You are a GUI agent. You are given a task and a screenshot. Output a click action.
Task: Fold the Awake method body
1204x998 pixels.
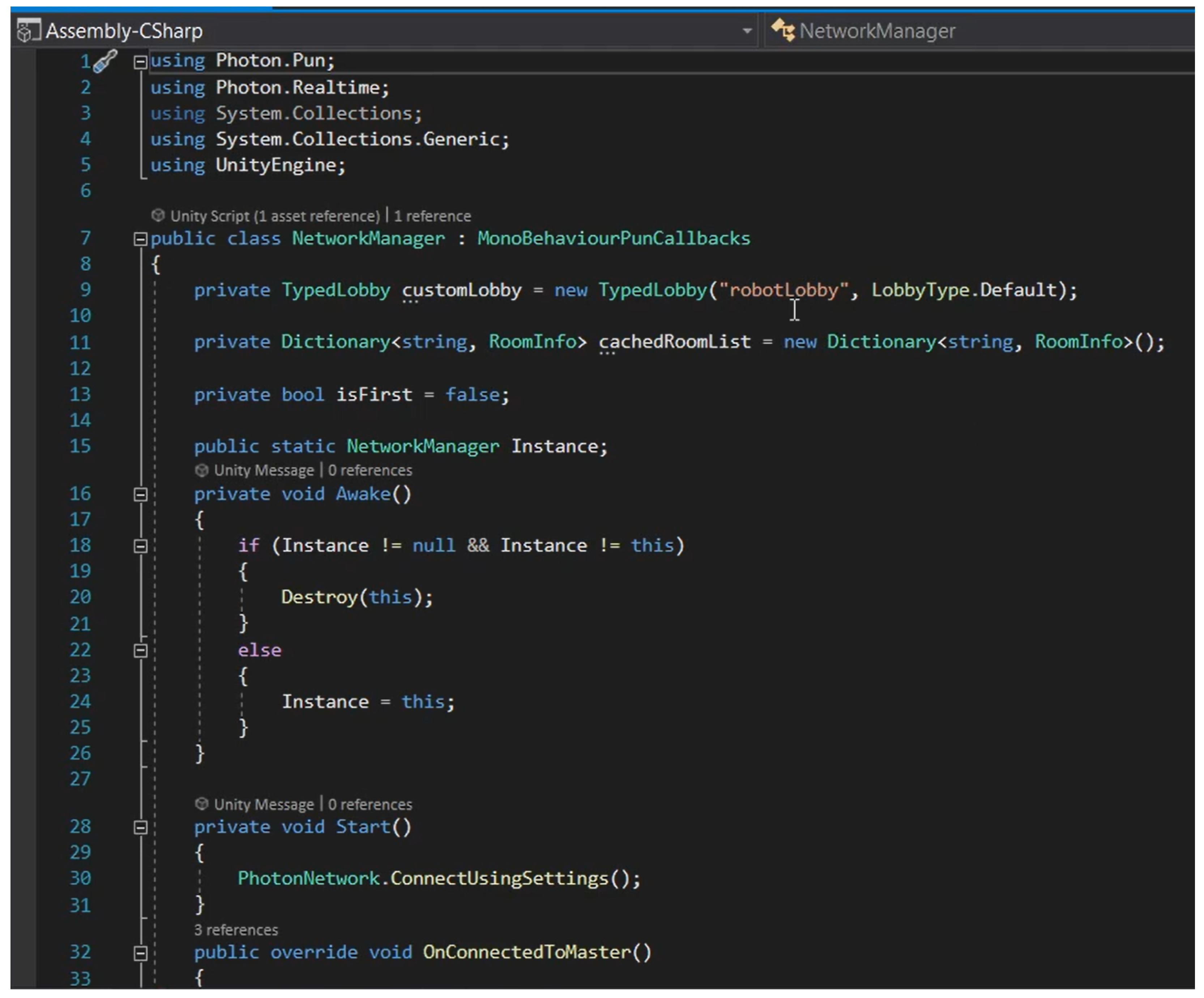click(140, 494)
